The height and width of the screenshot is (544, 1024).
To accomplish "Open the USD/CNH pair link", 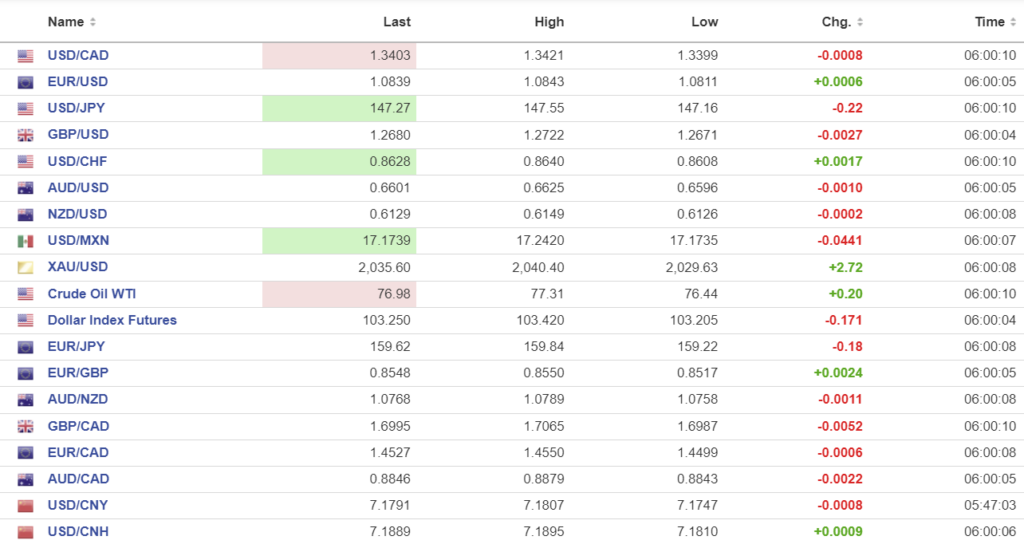I will (78, 532).
